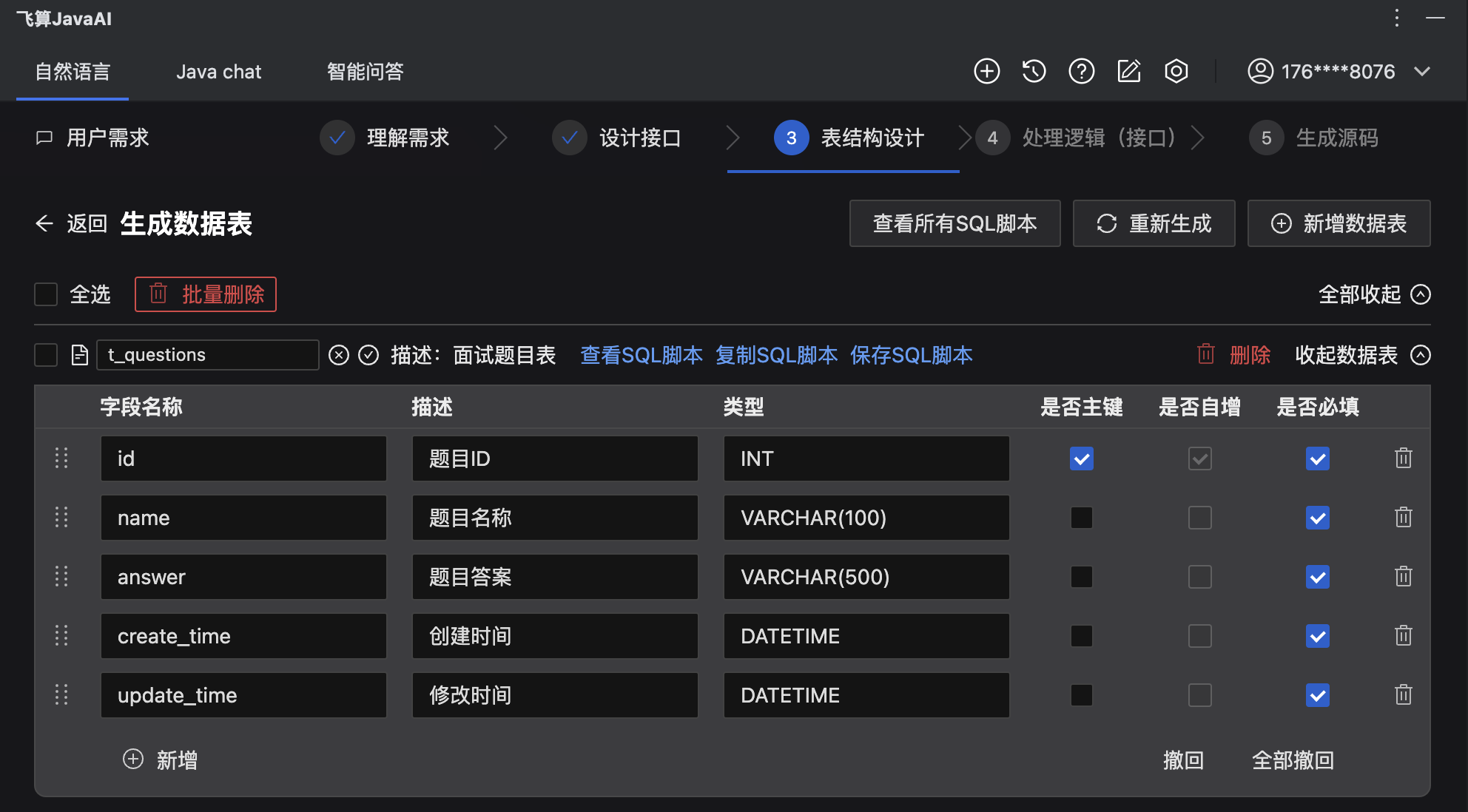Open the settings gear icon

1176,71
